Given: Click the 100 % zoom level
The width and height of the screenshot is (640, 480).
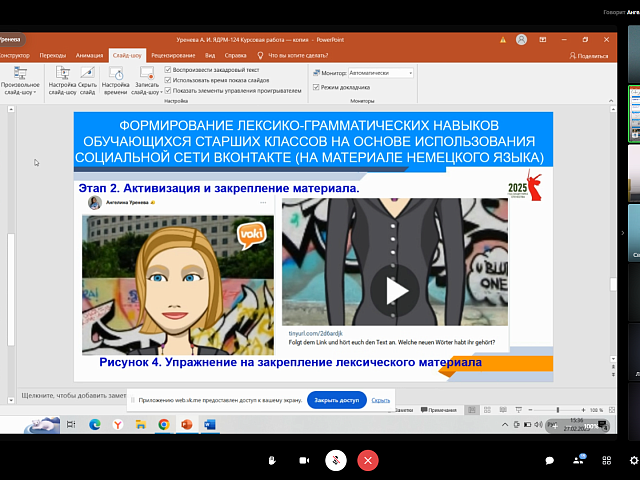Looking at the screenshot, I should [596, 410].
